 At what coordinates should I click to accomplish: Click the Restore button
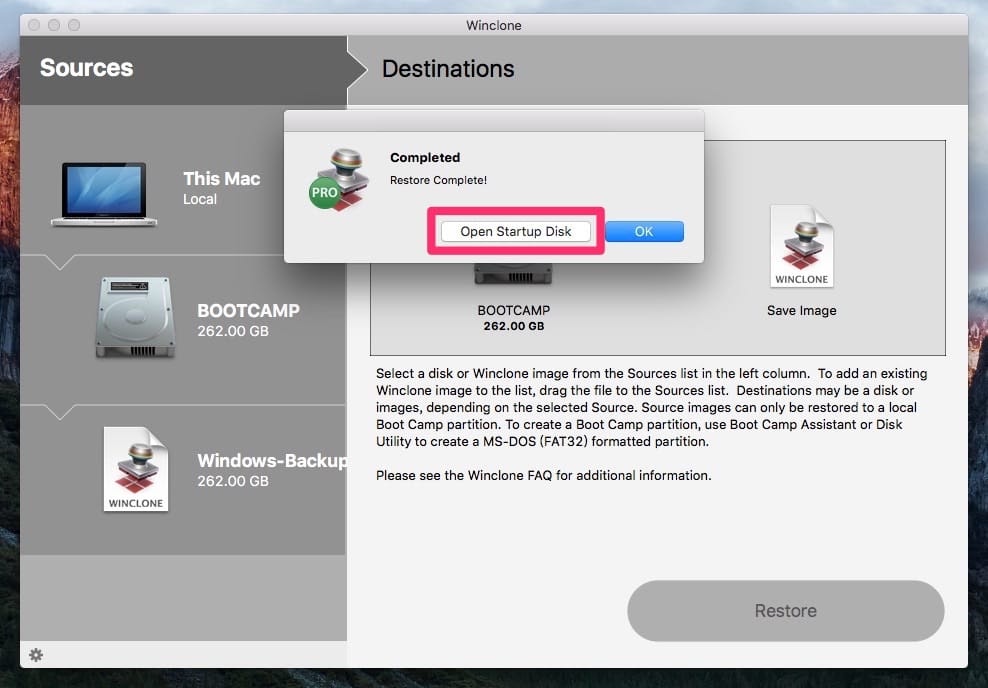786,611
